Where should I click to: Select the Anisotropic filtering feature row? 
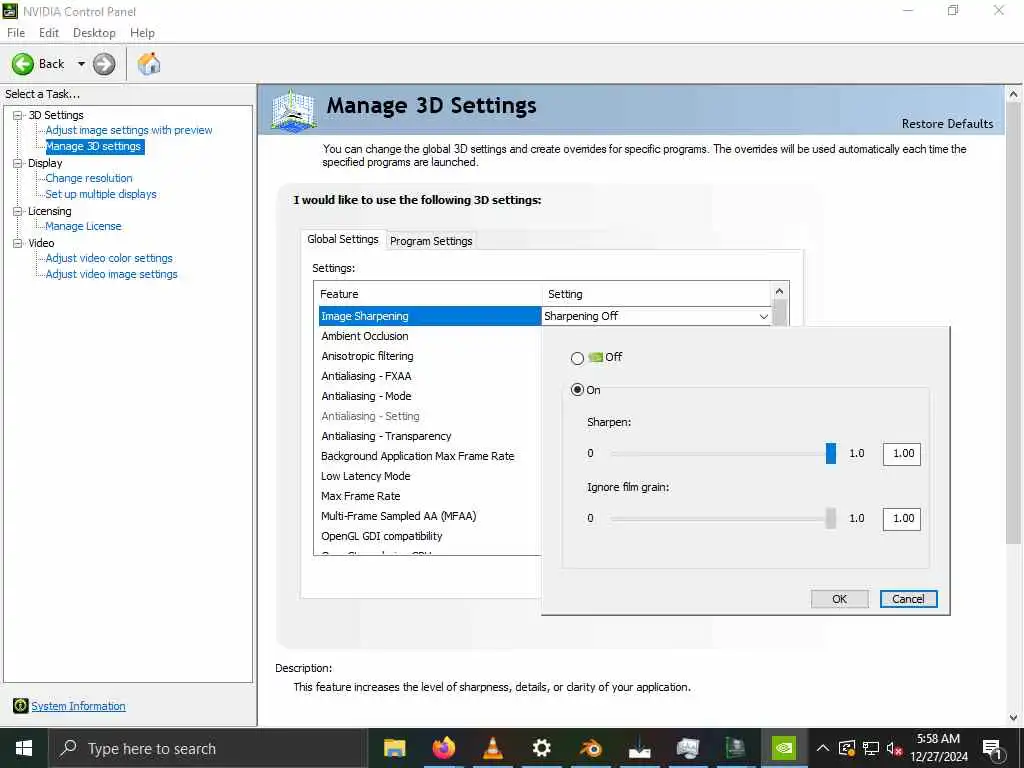[430, 356]
